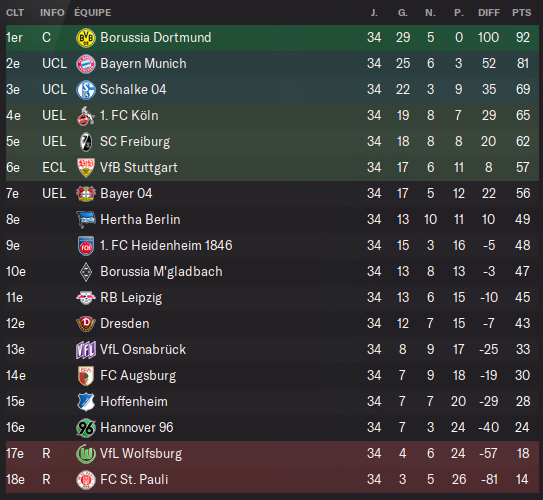Select the VfL Osnabrück team name
Image resolution: width=543 pixels, height=500 pixels.
pos(143,349)
